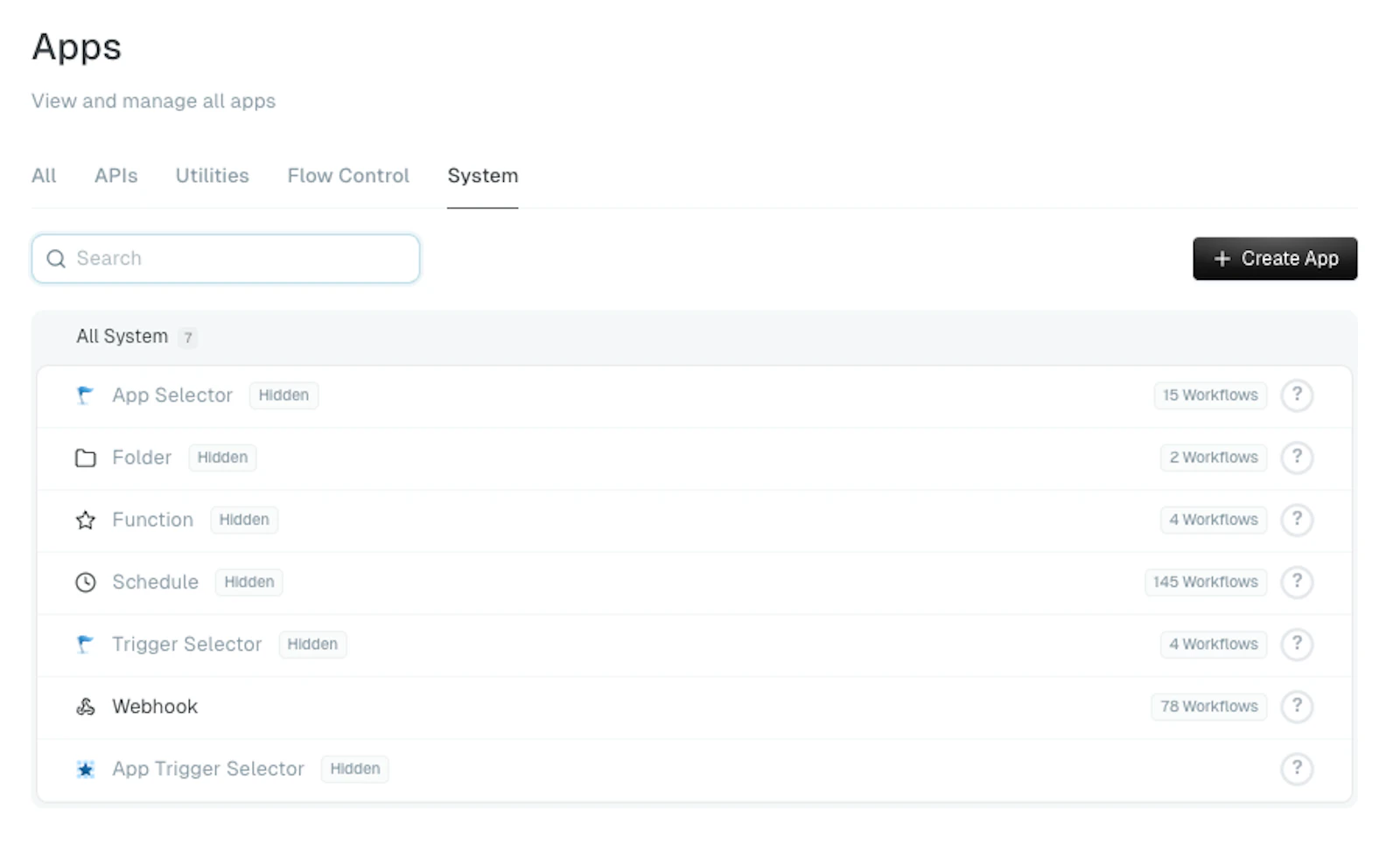
Task: Open 15 Workflows badge for App Selector
Action: [x=1210, y=395]
